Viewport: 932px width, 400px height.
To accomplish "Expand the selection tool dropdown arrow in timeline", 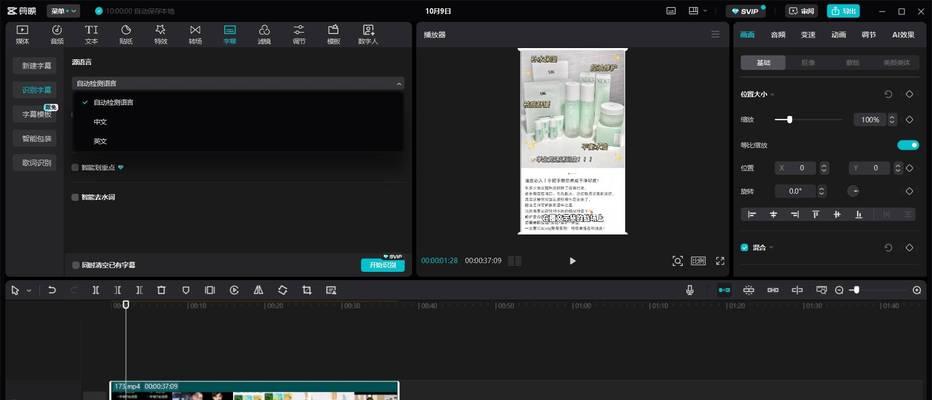I will (x=29, y=291).
